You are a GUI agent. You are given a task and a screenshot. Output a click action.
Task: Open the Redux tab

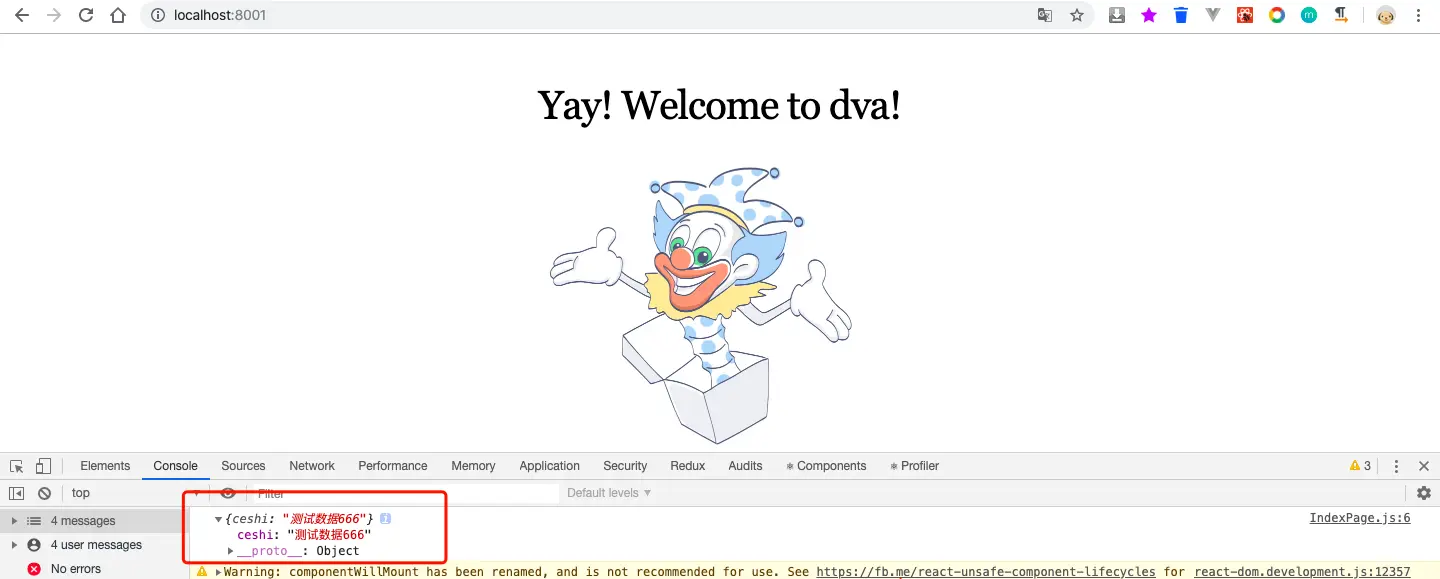688,466
